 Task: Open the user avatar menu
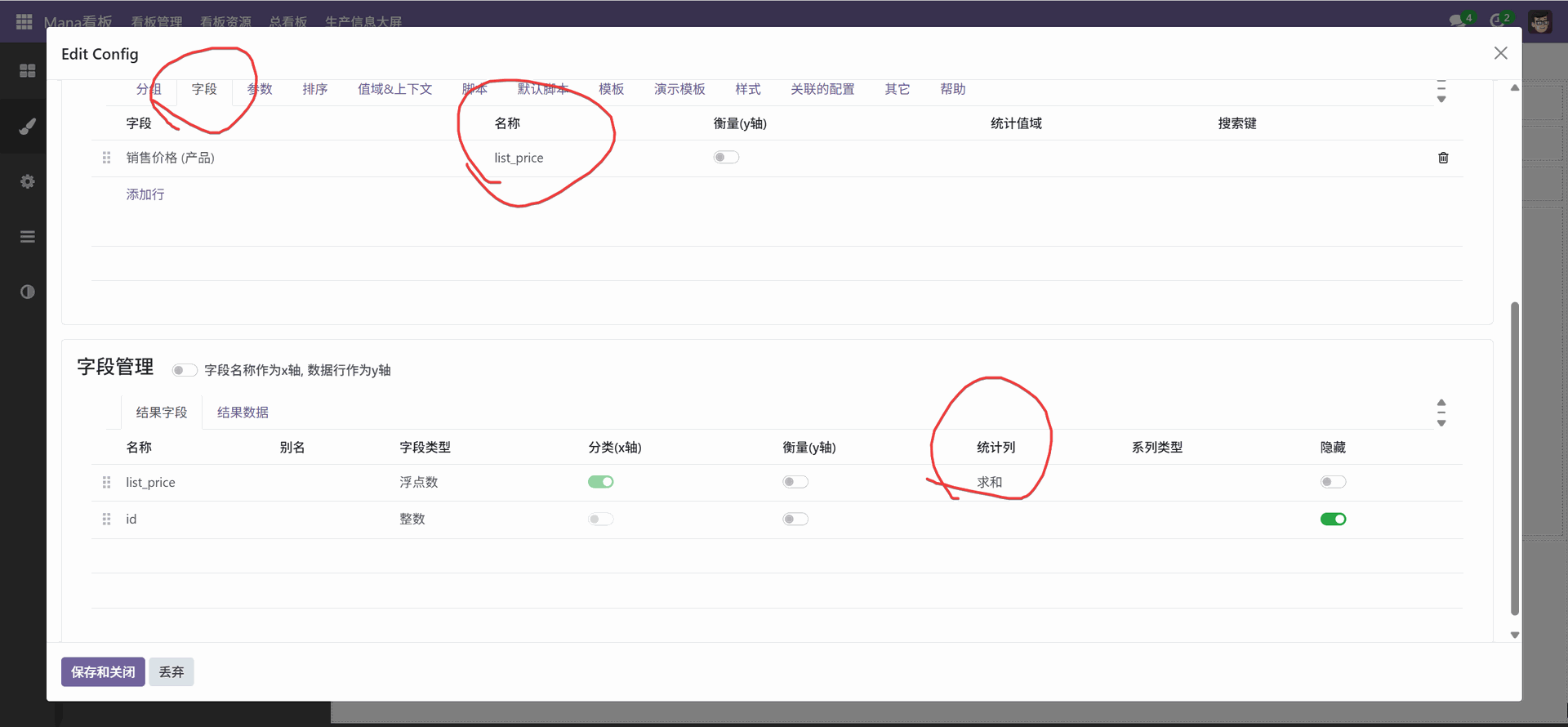(1541, 22)
